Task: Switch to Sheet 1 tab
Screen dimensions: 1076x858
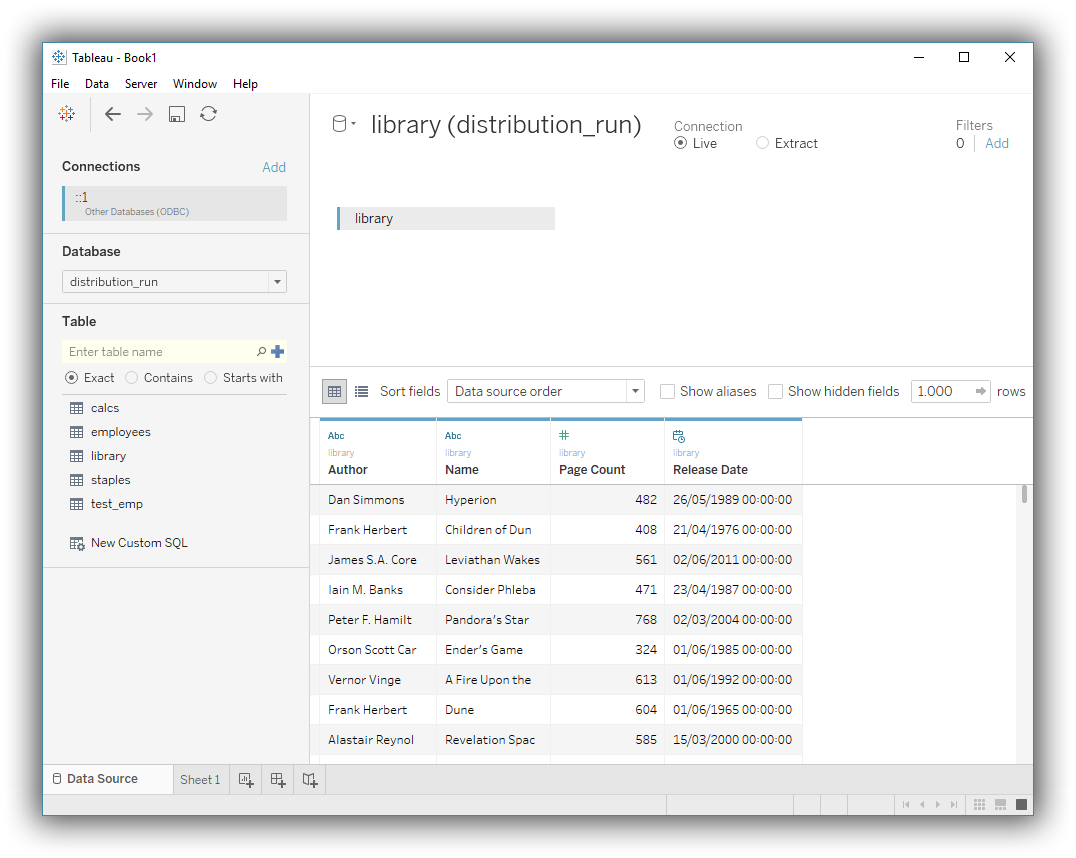Action: [x=200, y=779]
